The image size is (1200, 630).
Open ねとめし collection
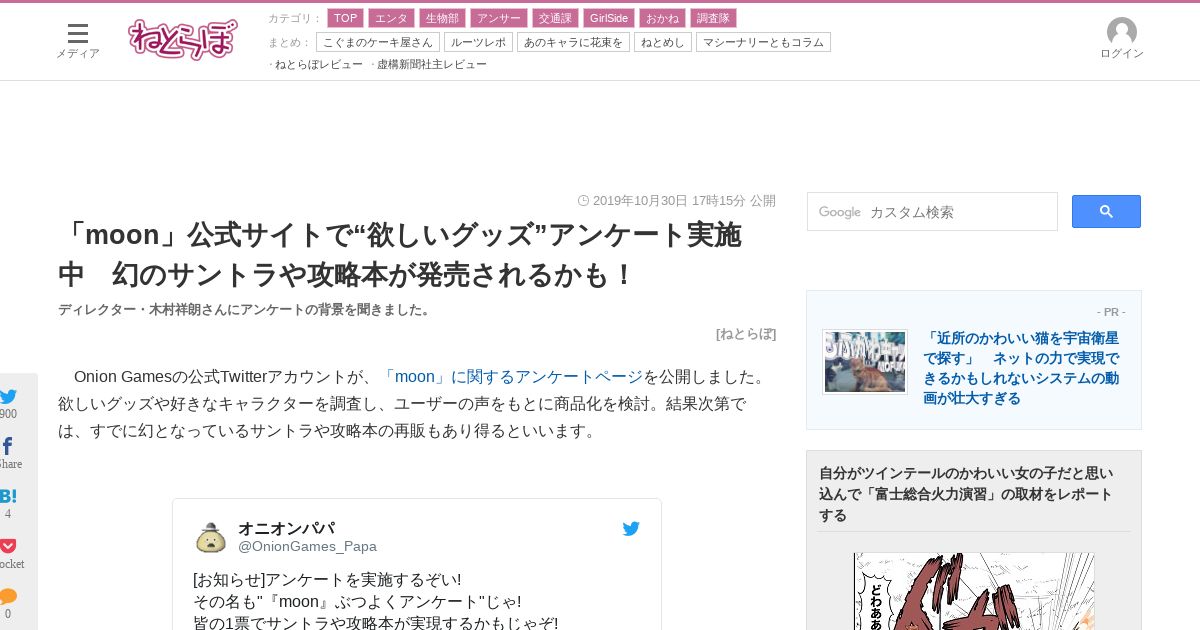point(663,42)
